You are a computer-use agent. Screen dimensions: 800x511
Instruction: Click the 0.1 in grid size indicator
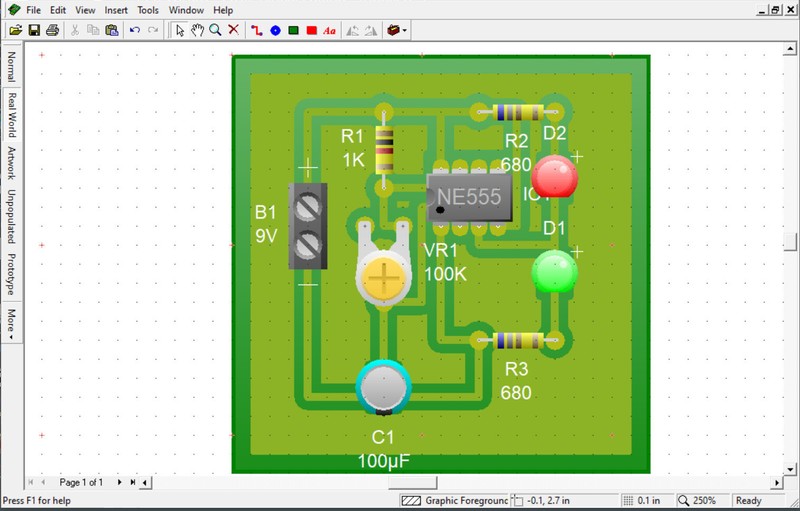(647, 500)
